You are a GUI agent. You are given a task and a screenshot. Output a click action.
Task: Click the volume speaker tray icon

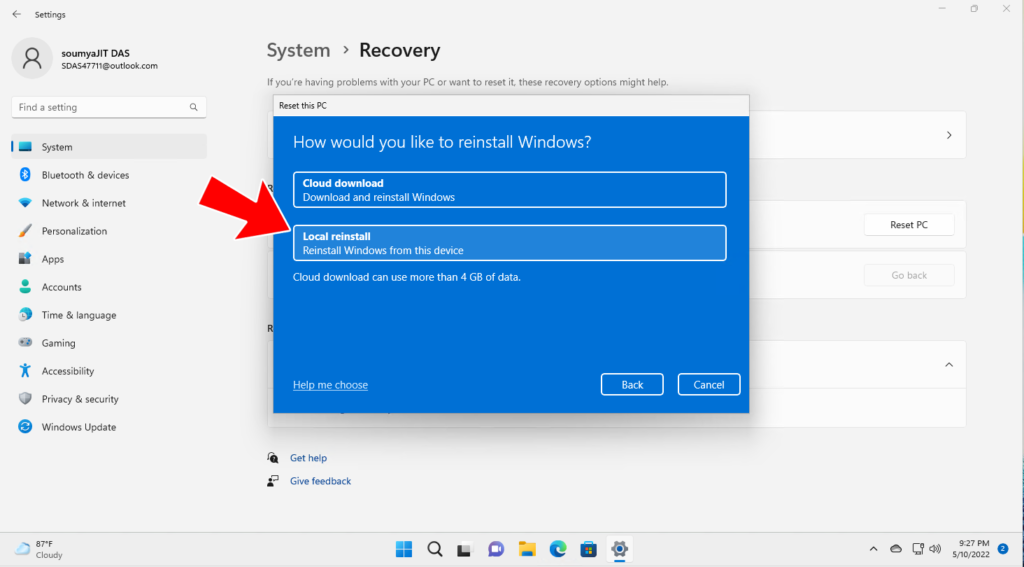[935, 549]
